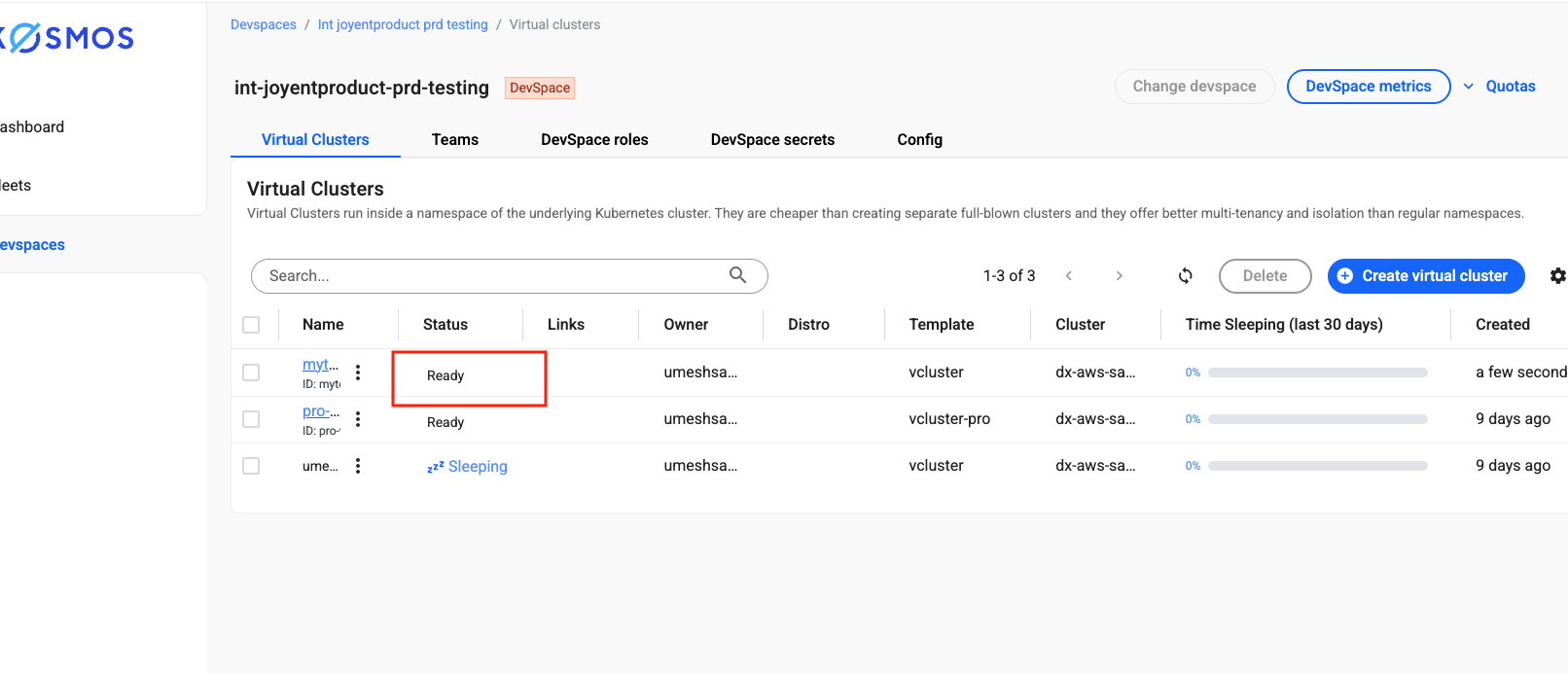This screenshot has width=1568, height=674.
Task: Open the pro-... cluster link
Action: 320,411
